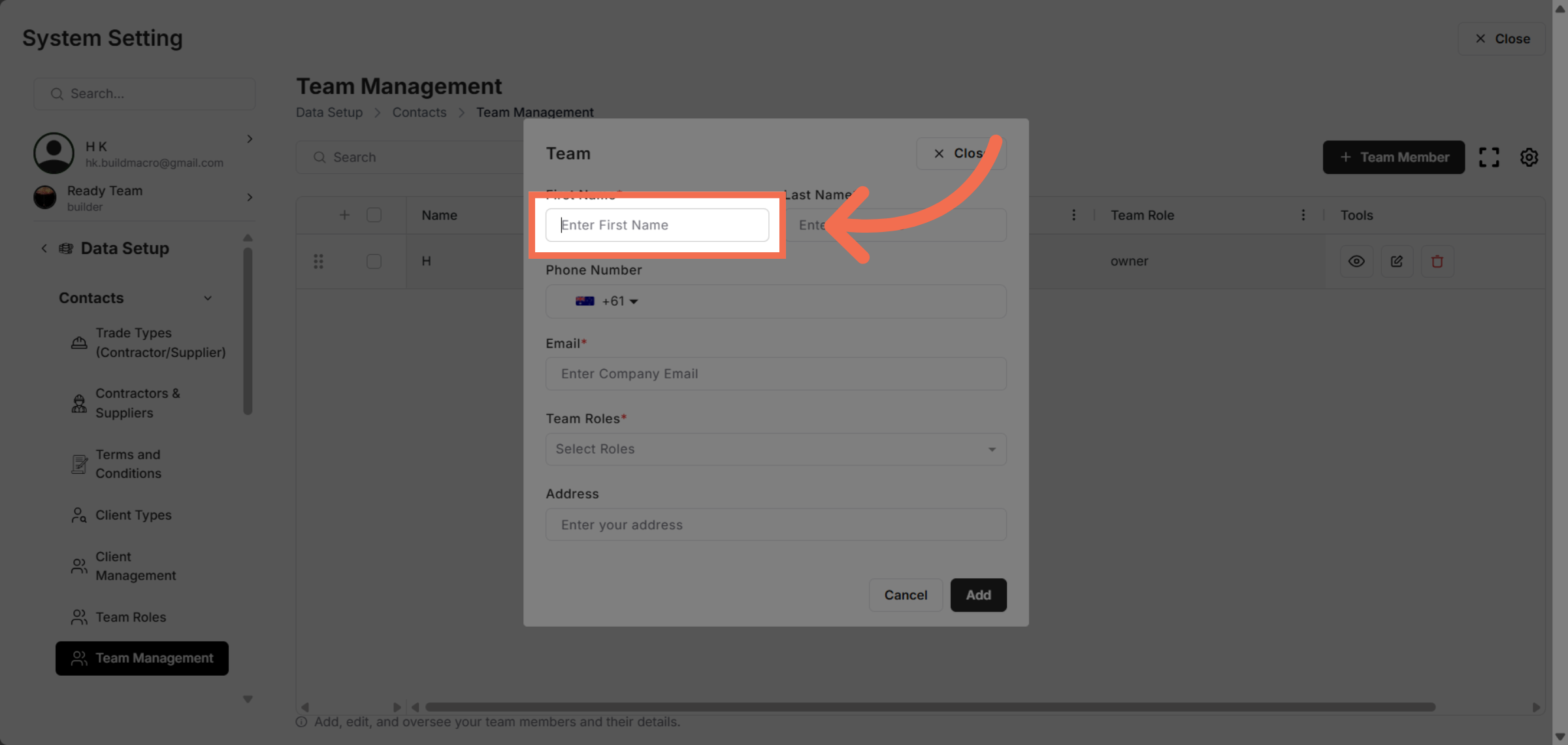Open the table settings gear icon
This screenshot has height=745, width=1568.
point(1529,157)
